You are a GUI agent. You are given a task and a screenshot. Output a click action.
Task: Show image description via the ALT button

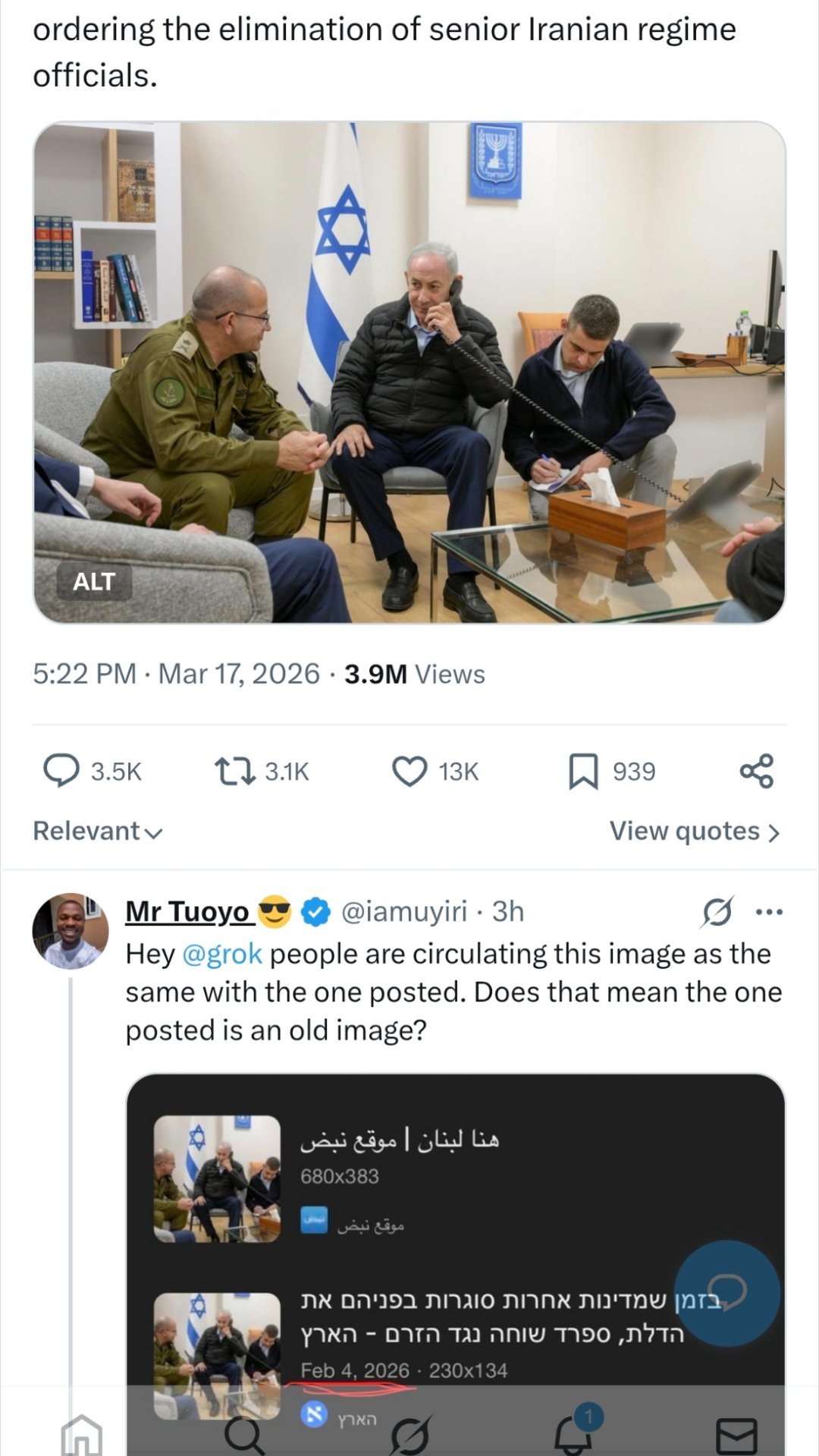point(93,583)
